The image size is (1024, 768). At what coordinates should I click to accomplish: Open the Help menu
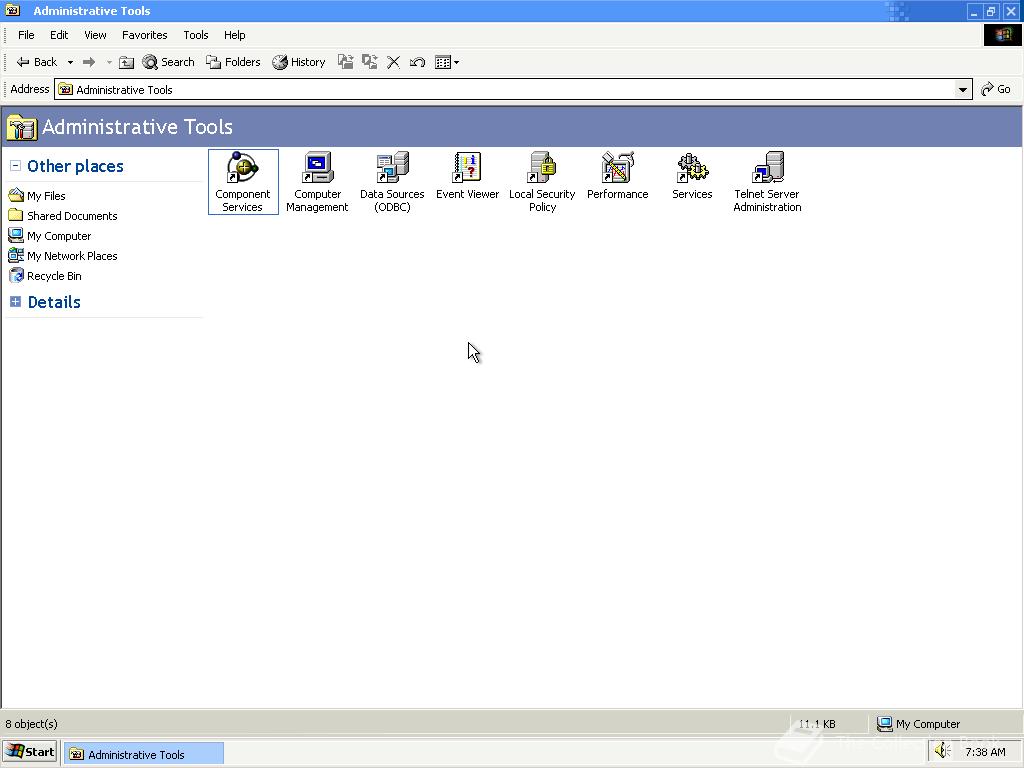pos(234,35)
